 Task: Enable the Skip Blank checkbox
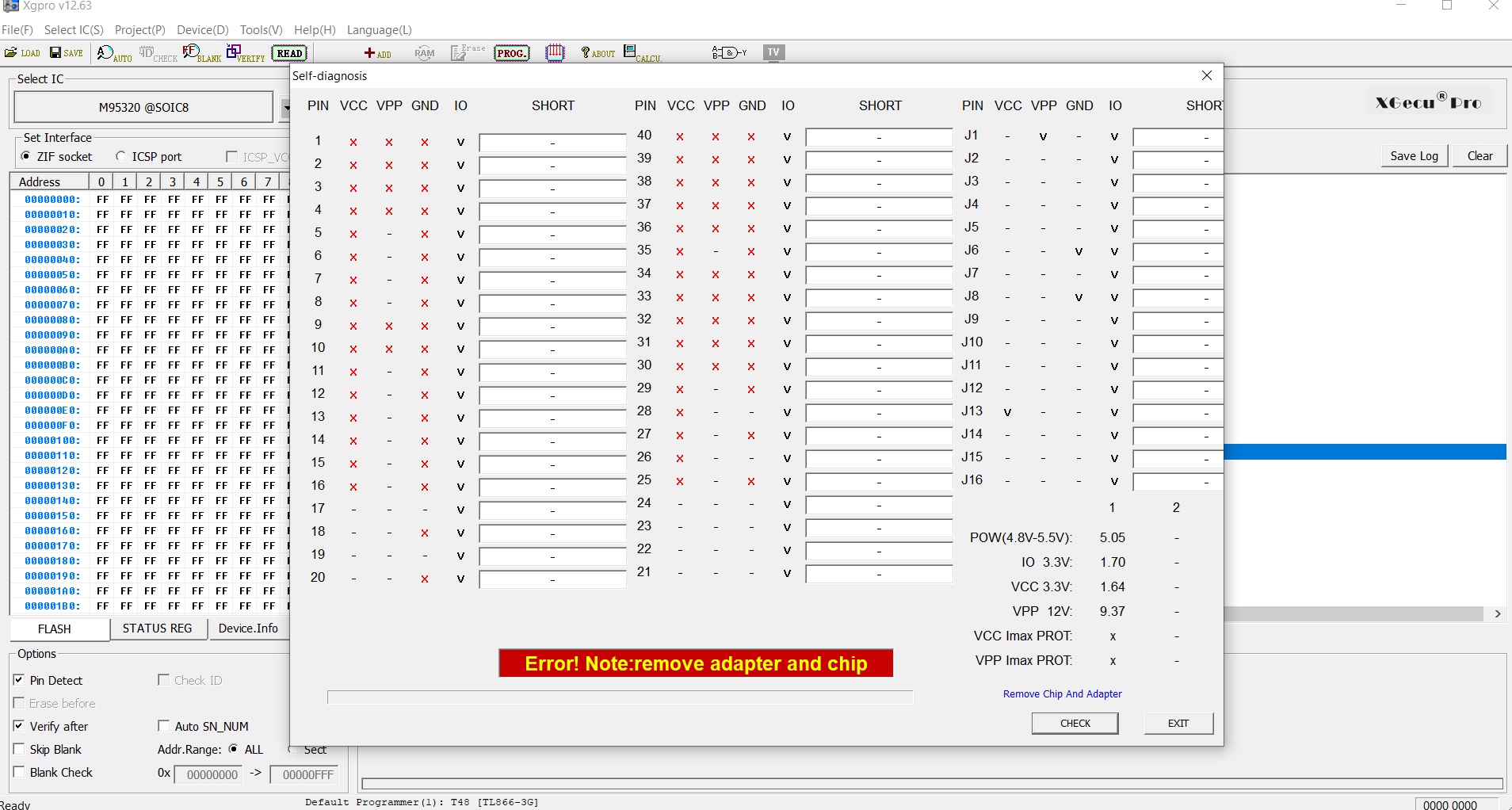pyautogui.click(x=19, y=749)
